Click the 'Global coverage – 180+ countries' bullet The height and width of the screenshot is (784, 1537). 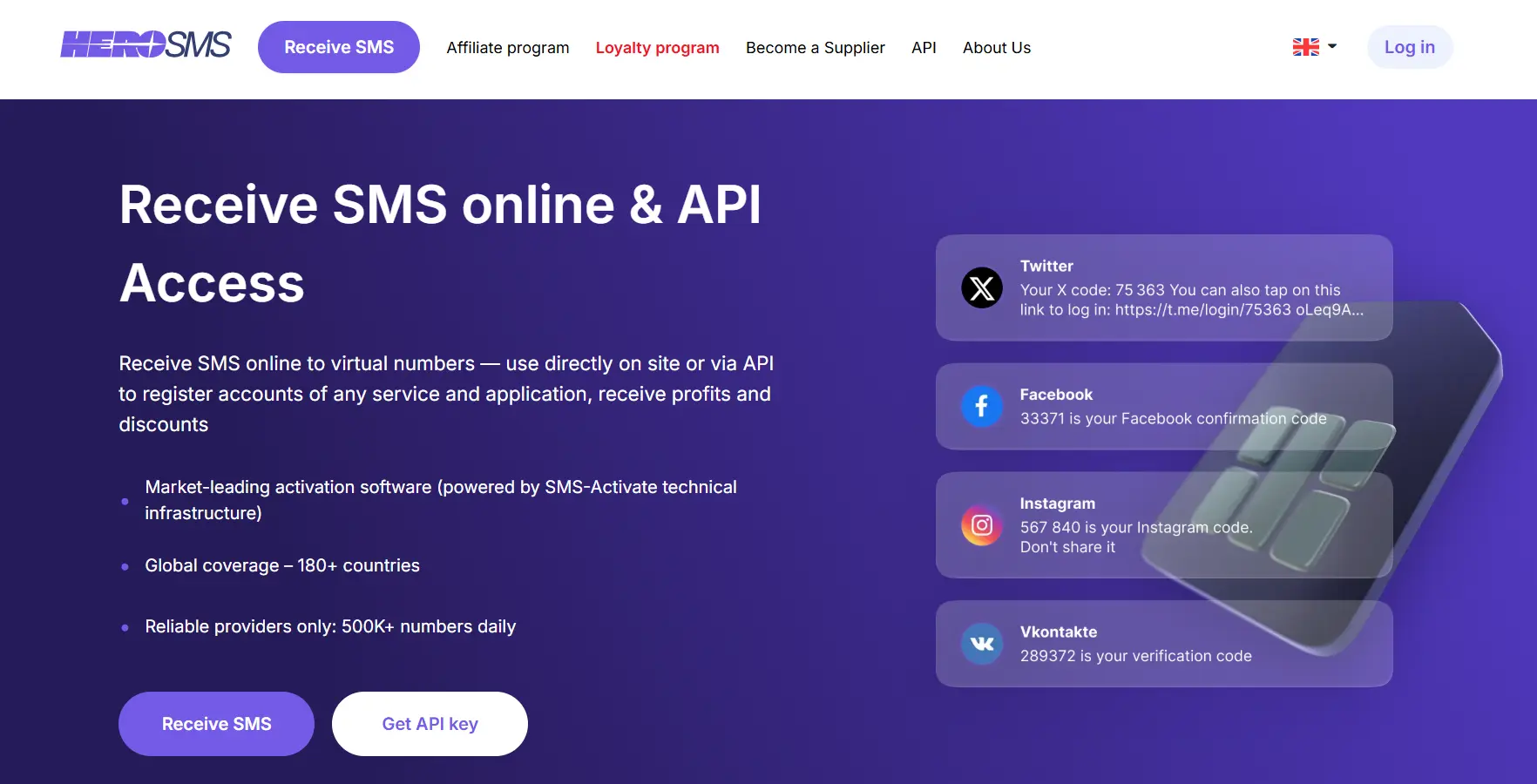tap(282, 565)
